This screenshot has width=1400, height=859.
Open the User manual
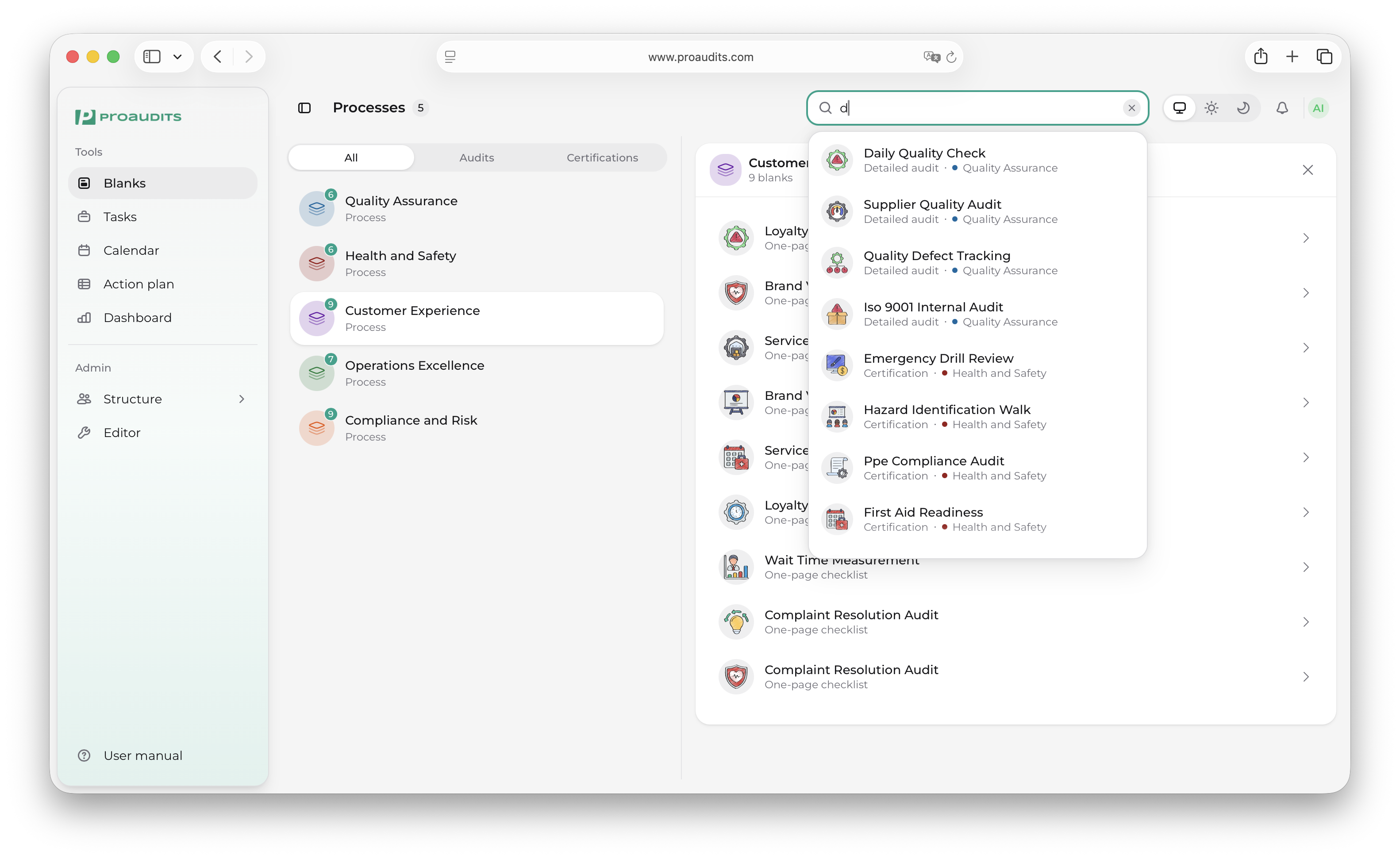tap(162, 755)
